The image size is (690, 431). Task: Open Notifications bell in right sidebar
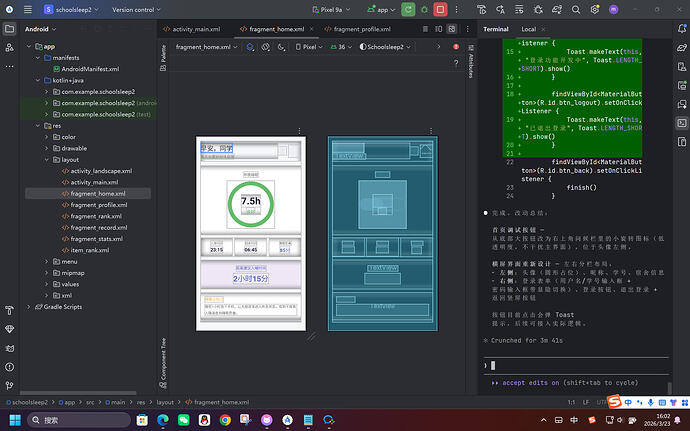pyautogui.click(x=682, y=29)
